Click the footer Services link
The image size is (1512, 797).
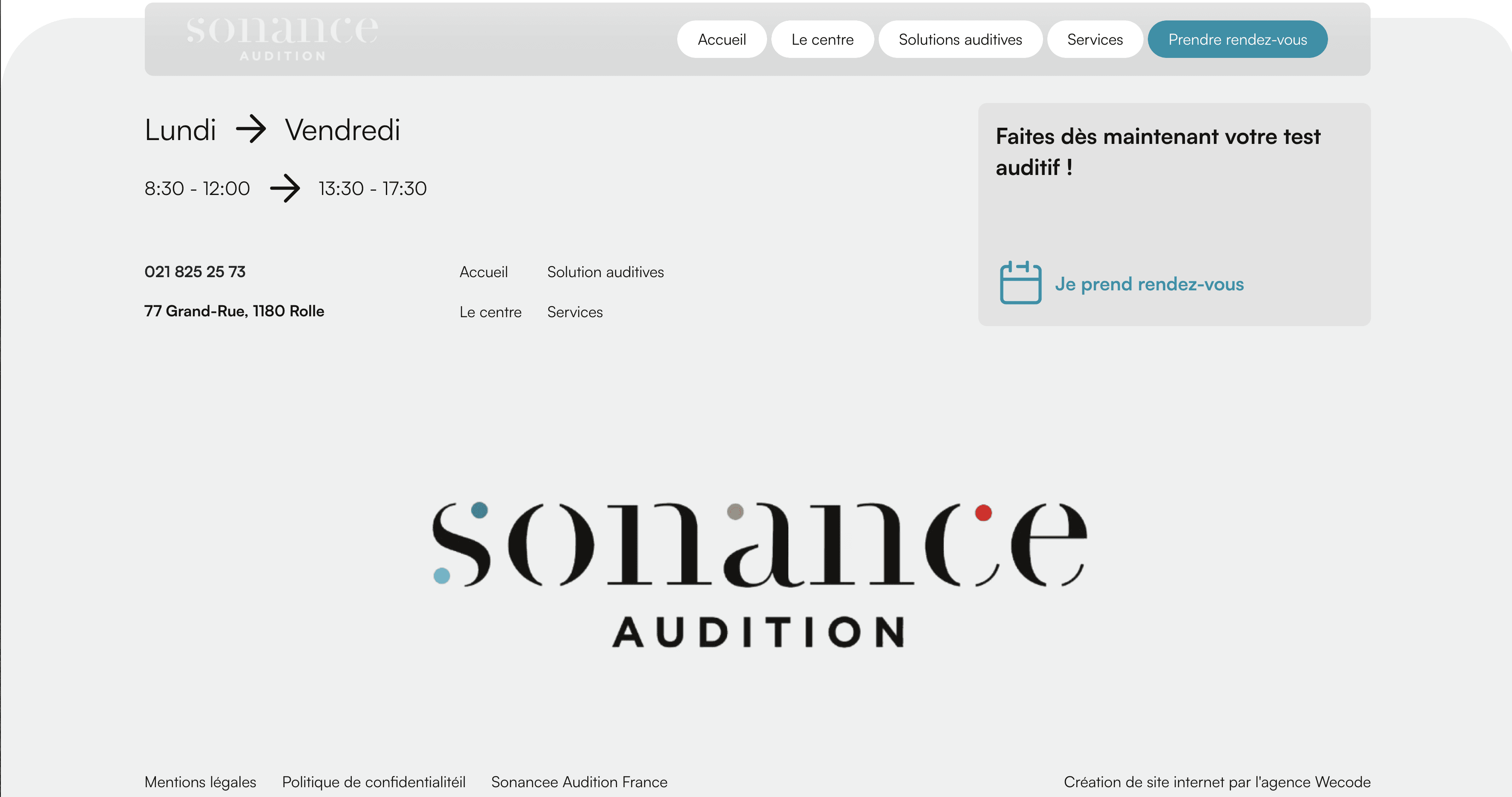click(575, 312)
